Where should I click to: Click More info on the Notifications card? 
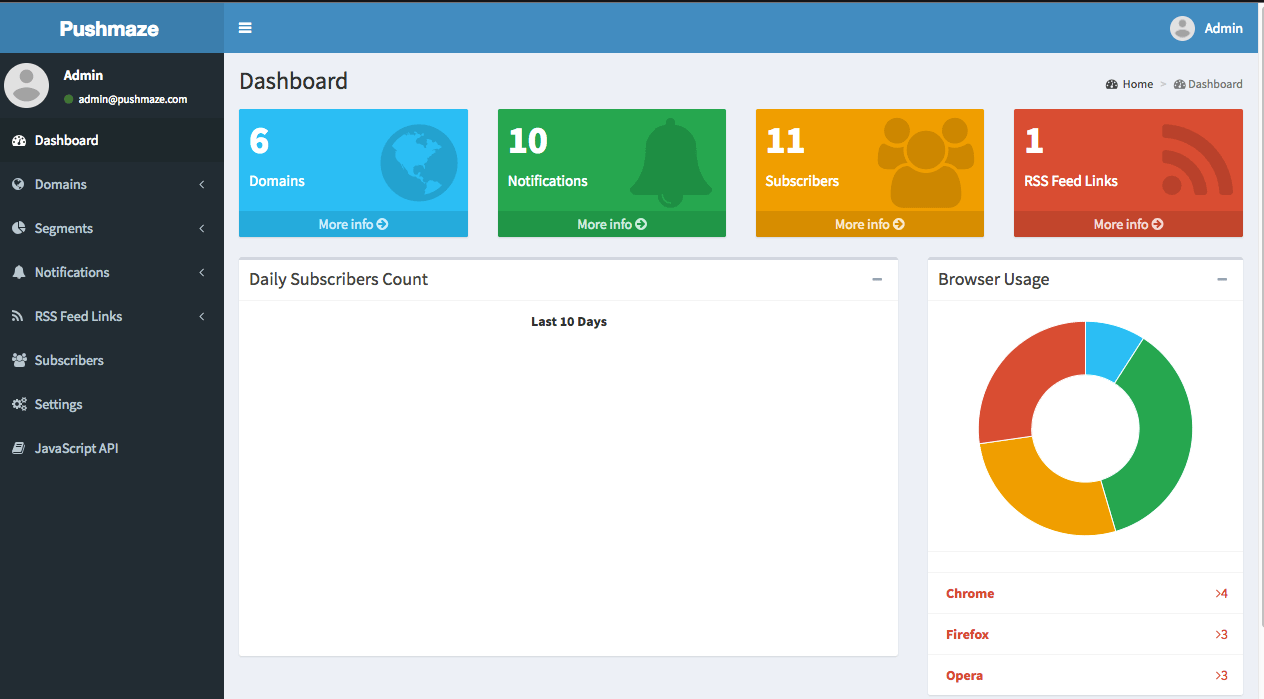click(612, 224)
